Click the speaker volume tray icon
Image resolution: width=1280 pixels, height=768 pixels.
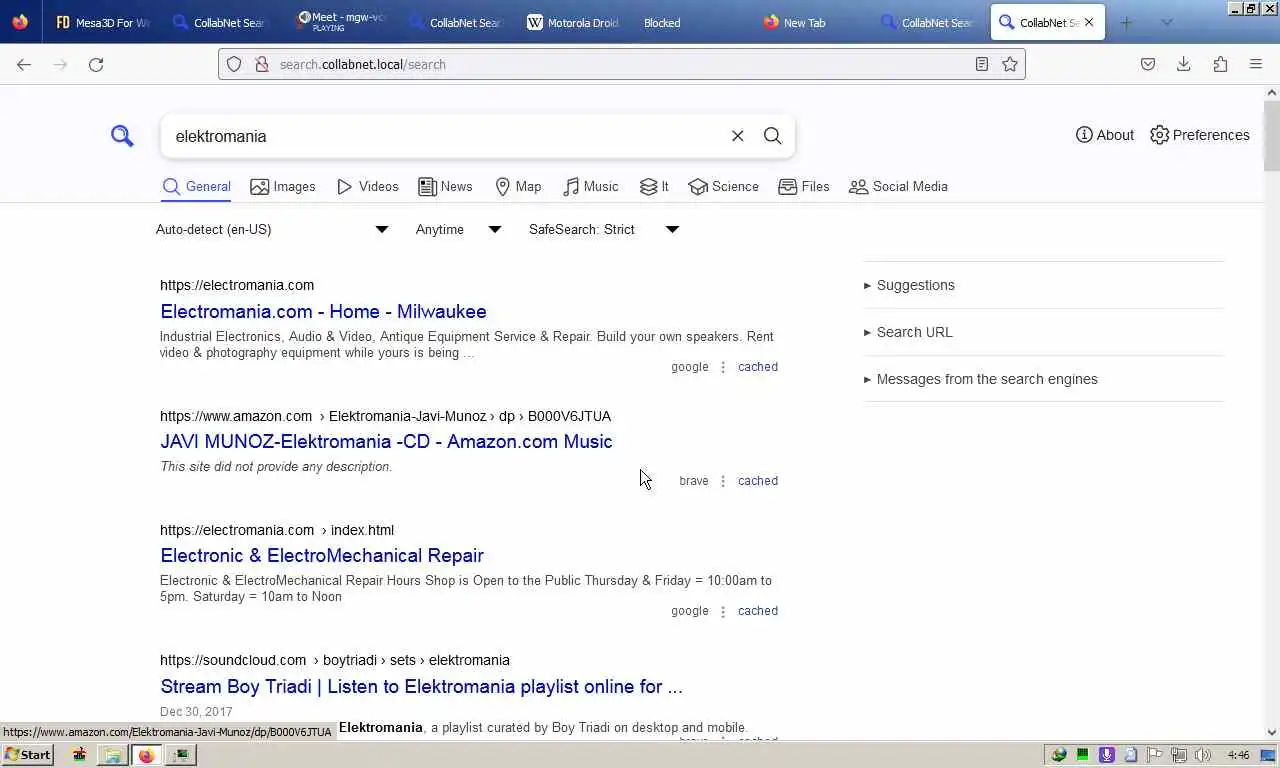(1203, 755)
